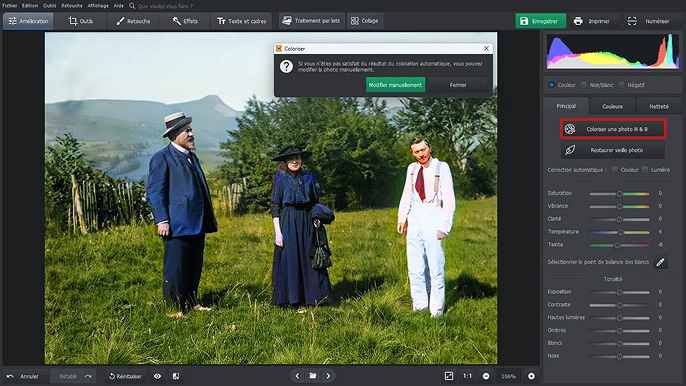This screenshot has height=386, width=686.
Task: Click the Imprimer button
Action: tap(592, 21)
